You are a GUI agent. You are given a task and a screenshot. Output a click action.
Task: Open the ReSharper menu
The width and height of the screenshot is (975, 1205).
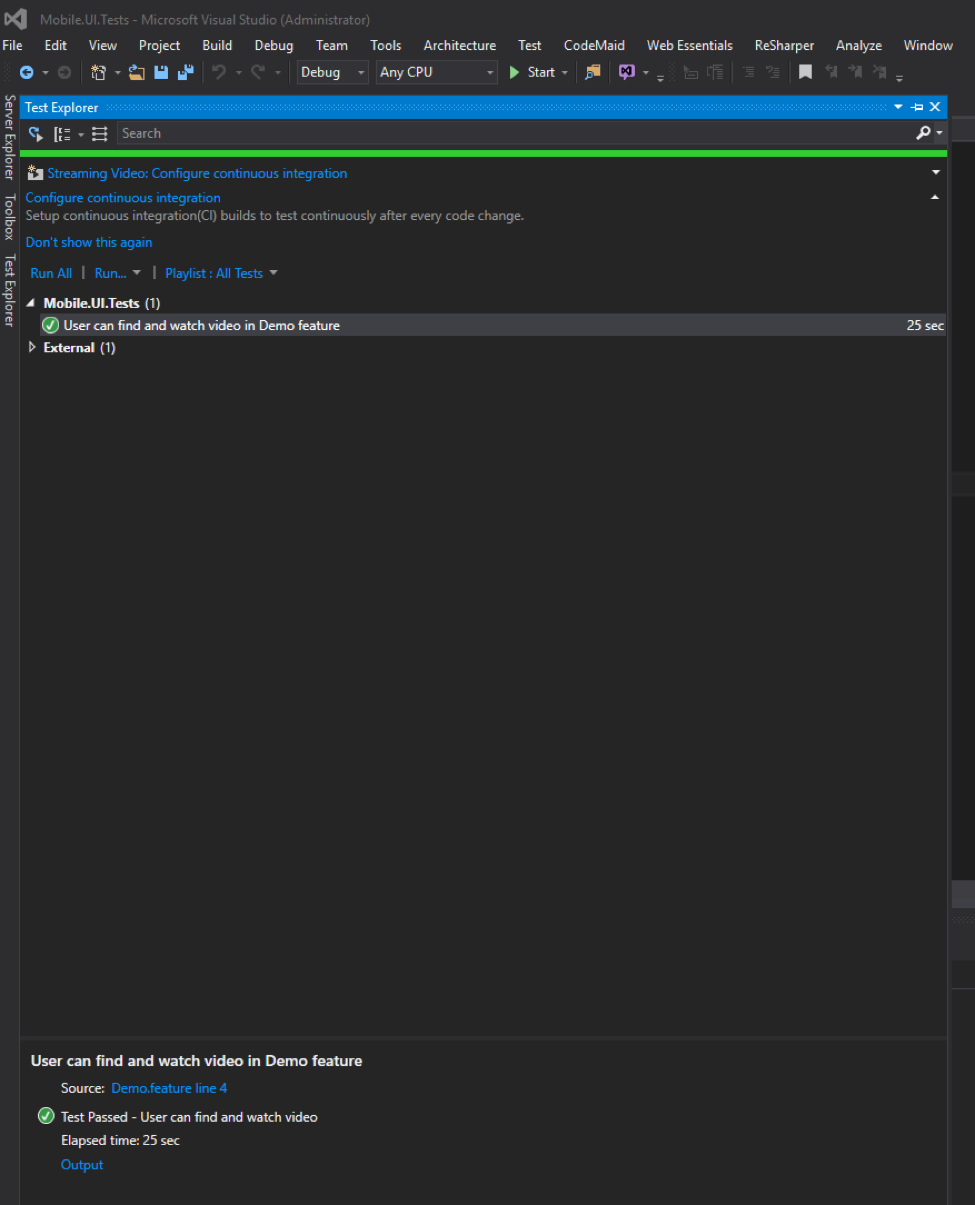(x=784, y=45)
